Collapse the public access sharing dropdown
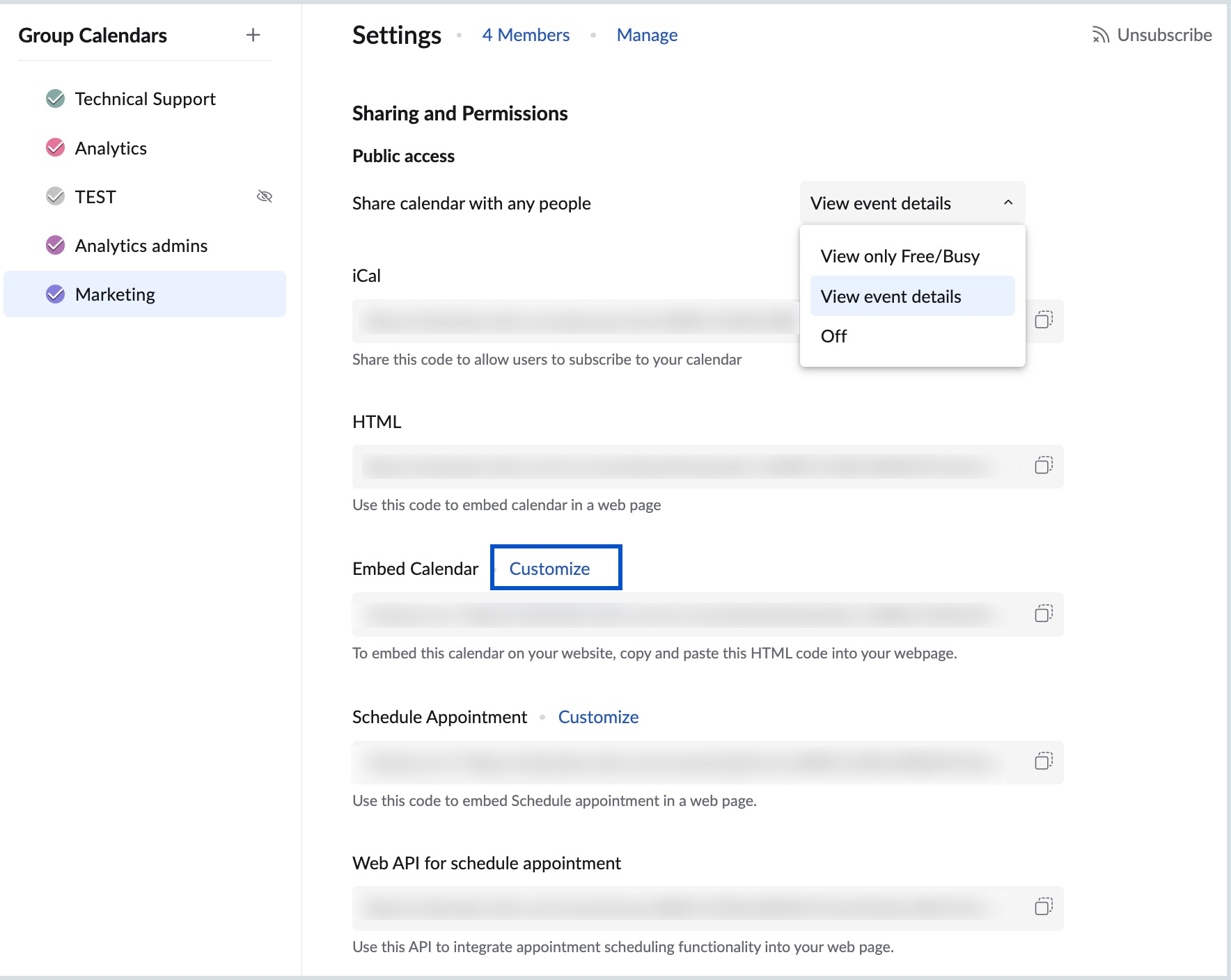The height and width of the screenshot is (980, 1231). point(1007,203)
